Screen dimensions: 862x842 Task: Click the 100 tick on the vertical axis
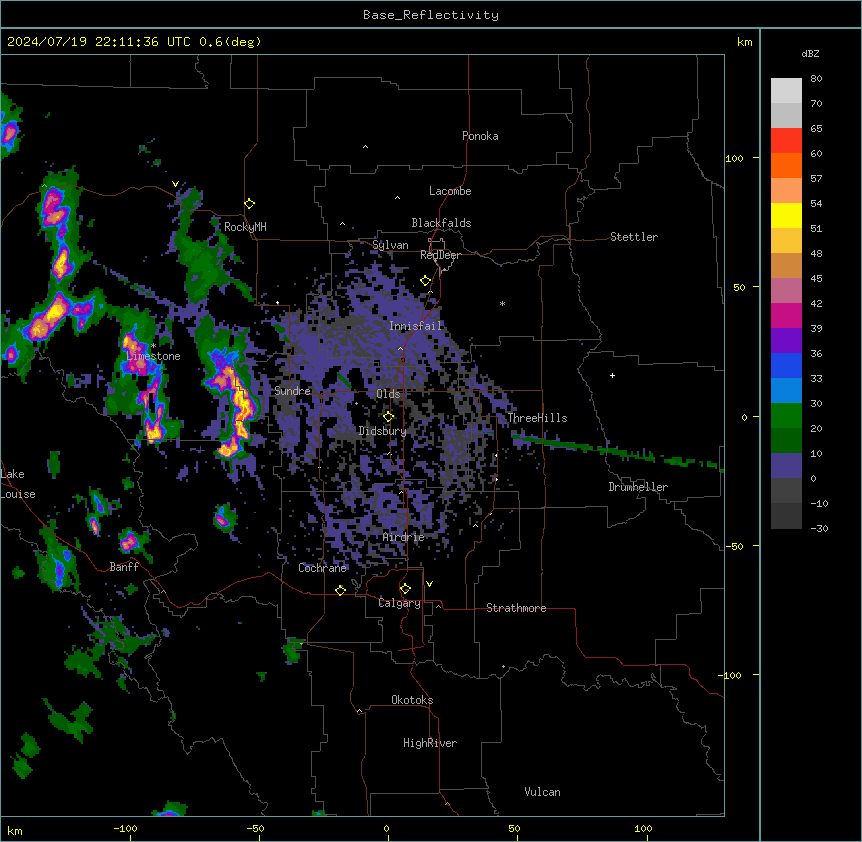click(734, 158)
